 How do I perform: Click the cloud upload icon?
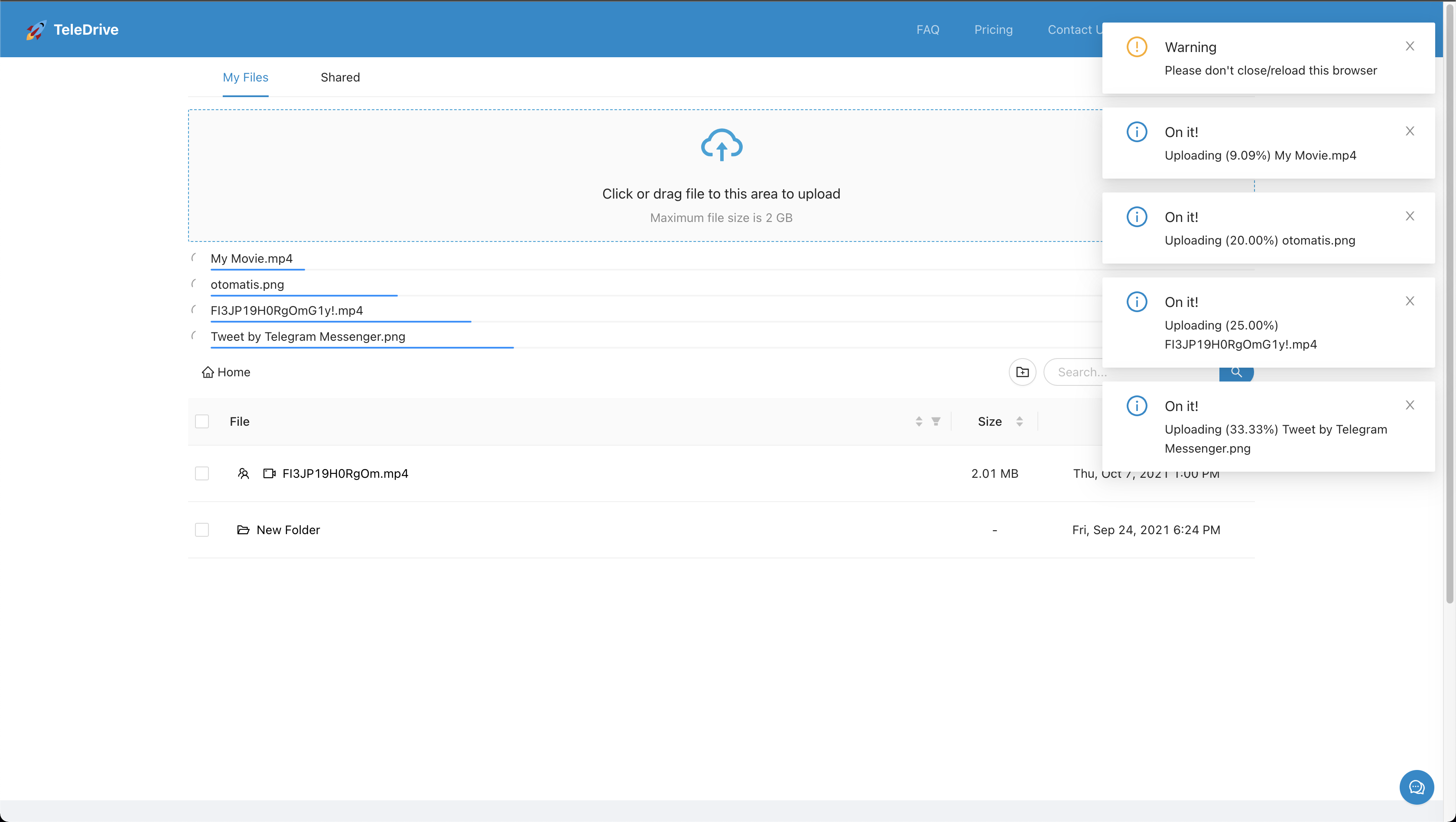(721, 145)
